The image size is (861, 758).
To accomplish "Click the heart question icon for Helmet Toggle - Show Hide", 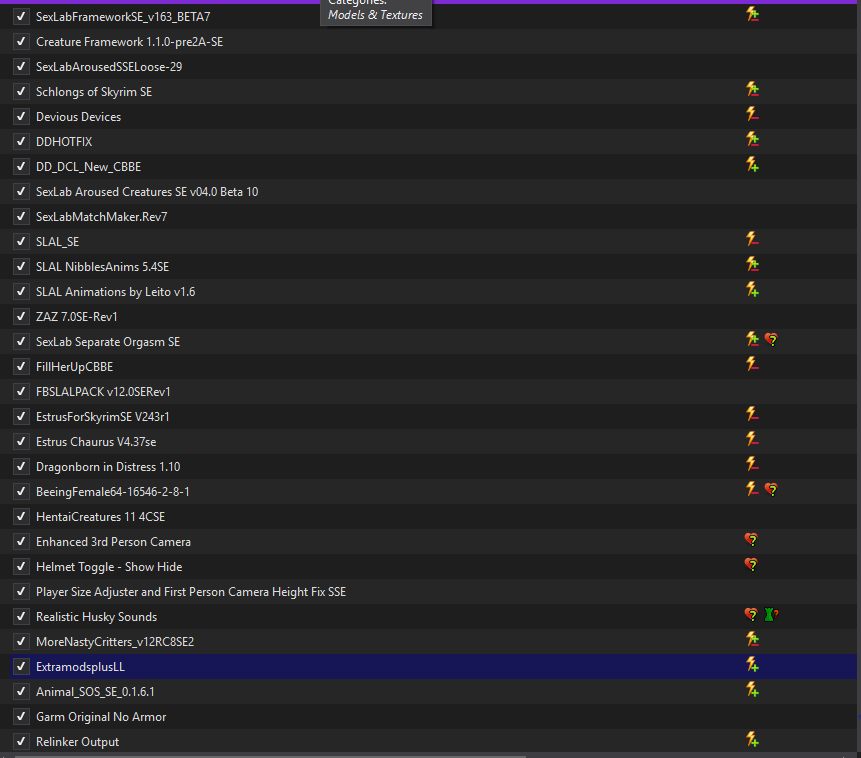I will tap(751, 565).
